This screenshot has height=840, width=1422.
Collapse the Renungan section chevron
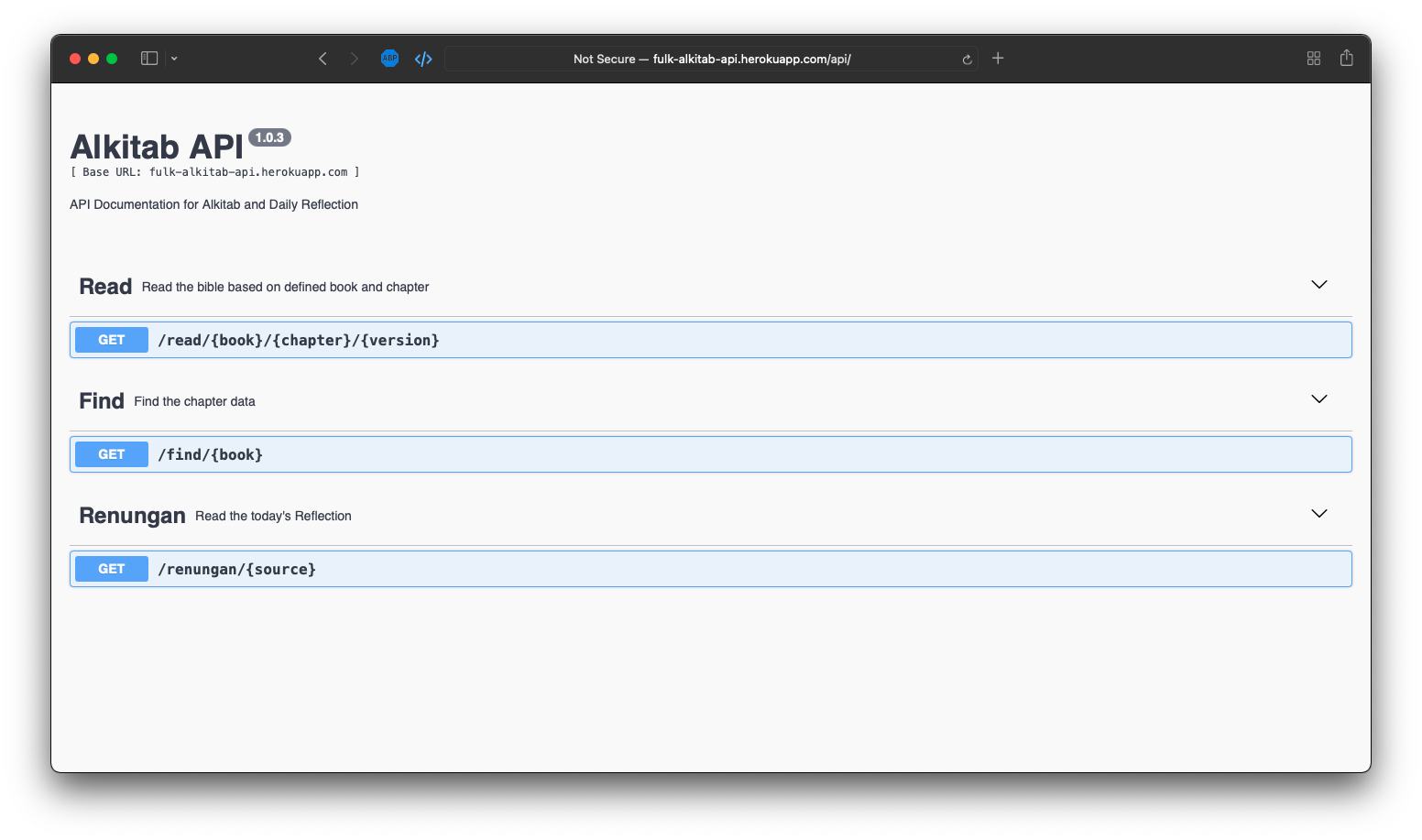coord(1318,514)
